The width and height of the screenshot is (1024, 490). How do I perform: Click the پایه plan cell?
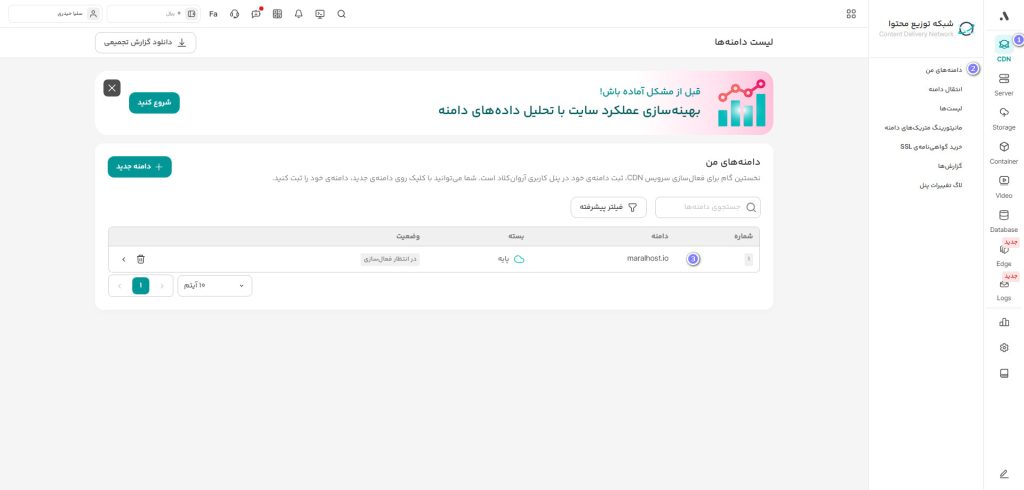511,259
